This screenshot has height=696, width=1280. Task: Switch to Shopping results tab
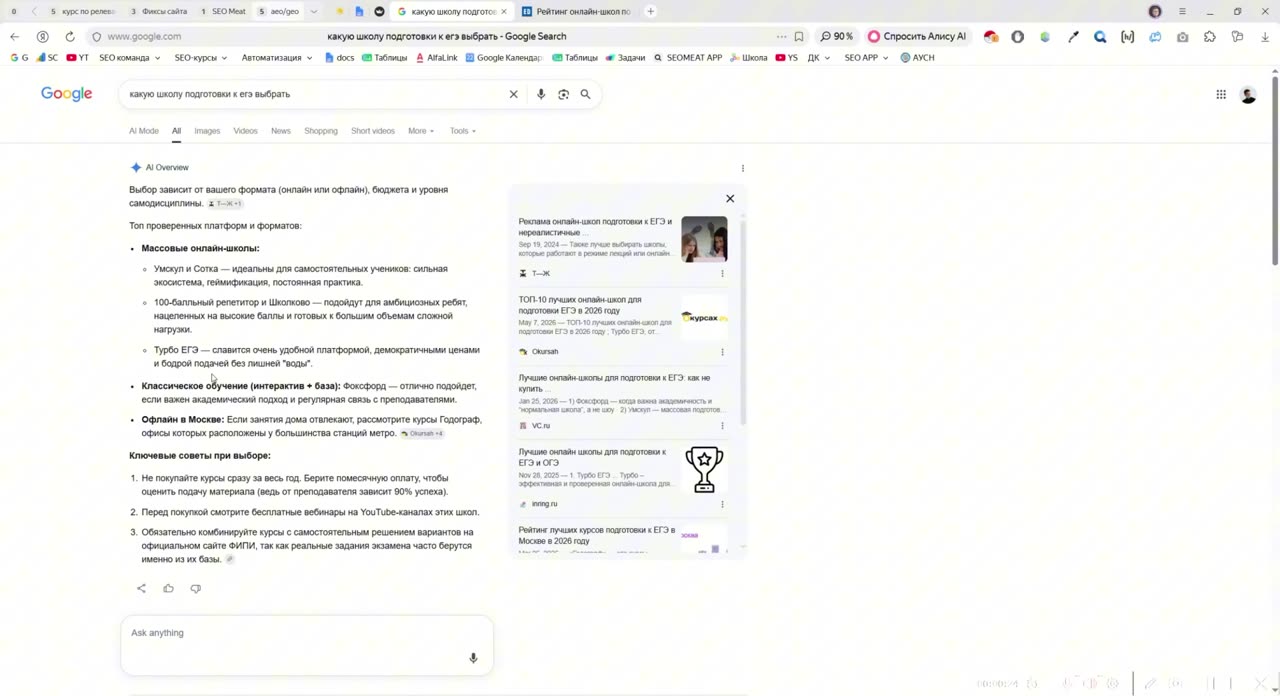tap(321, 131)
